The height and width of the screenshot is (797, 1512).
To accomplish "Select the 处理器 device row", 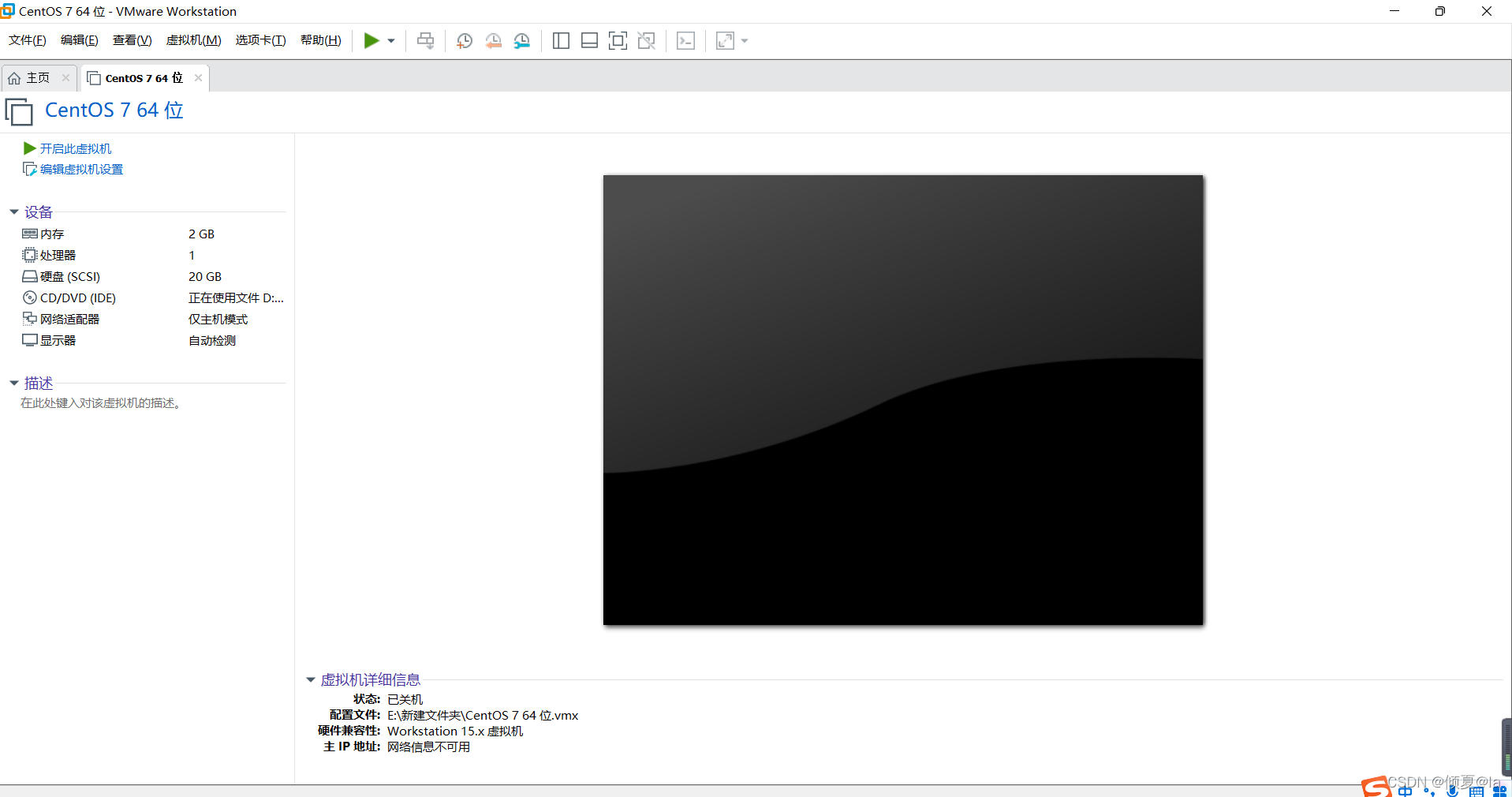I will coord(153,255).
